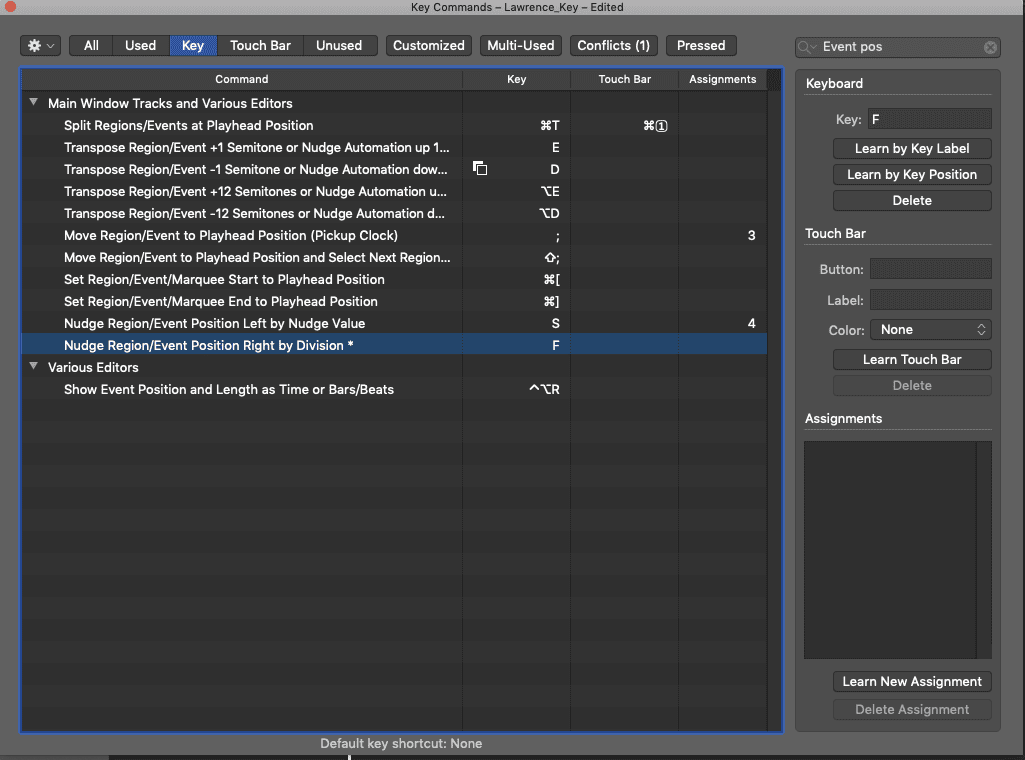This screenshot has width=1025, height=760.
Task: Select Move Region/Event and Select Next Region row
Action: [394, 257]
